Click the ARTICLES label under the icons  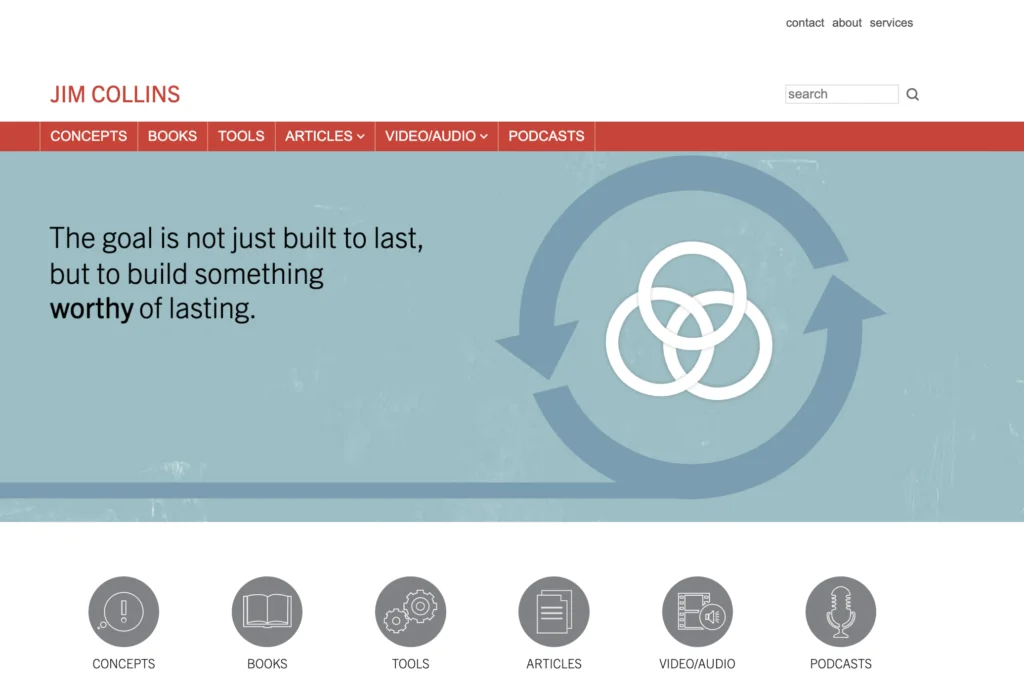point(554,664)
